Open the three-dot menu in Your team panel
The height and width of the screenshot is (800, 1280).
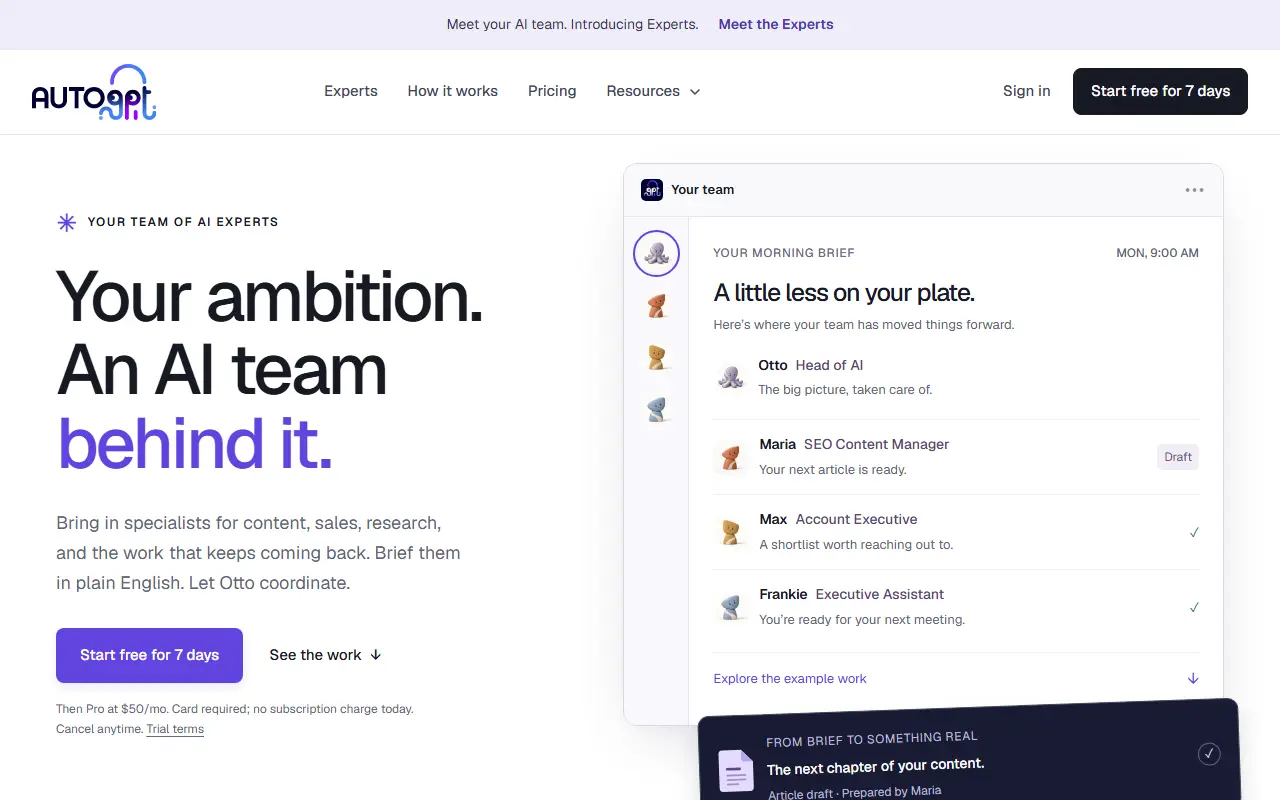tap(1194, 190)
